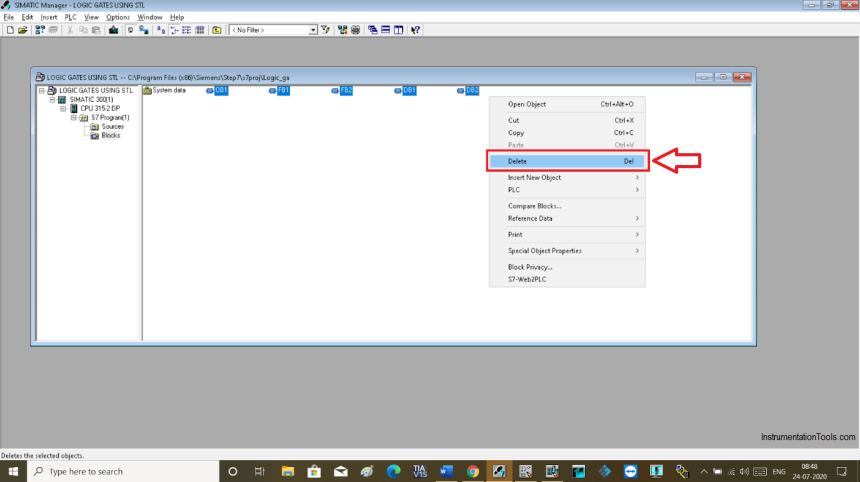Open the Options menu
The width and height of the screenshot is (860, 482).
click(x=117, y=17)
